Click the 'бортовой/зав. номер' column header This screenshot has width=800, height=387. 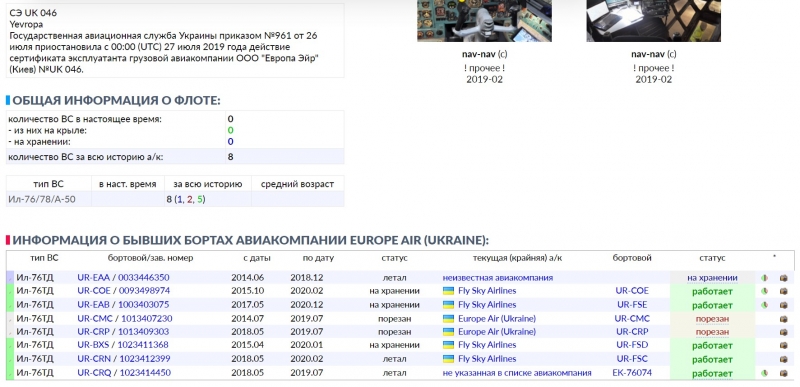pos(151,258)
